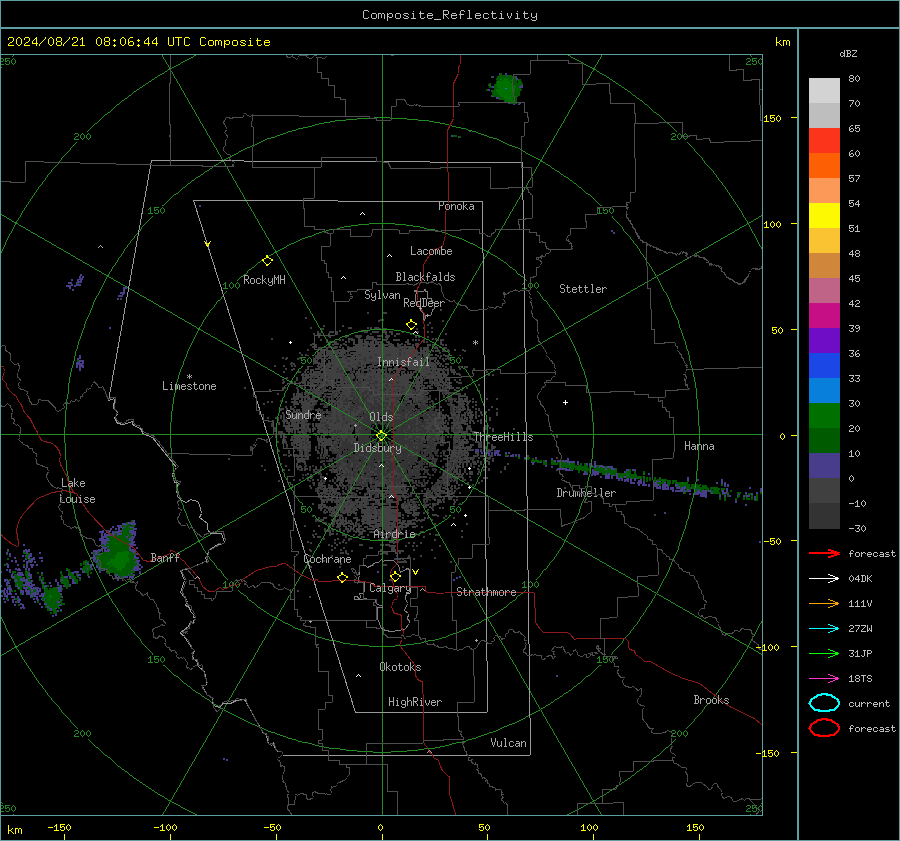Pick the white 70 dBZ swatch at top
The image size is (900, 841).
tap(824, 91)
